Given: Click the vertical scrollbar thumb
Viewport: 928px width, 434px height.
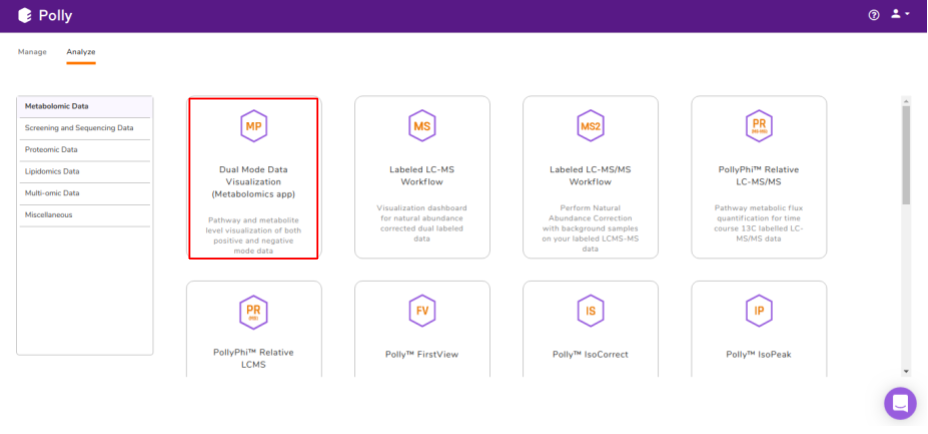Looking at the screenshot, I should [x=906, y=156].
